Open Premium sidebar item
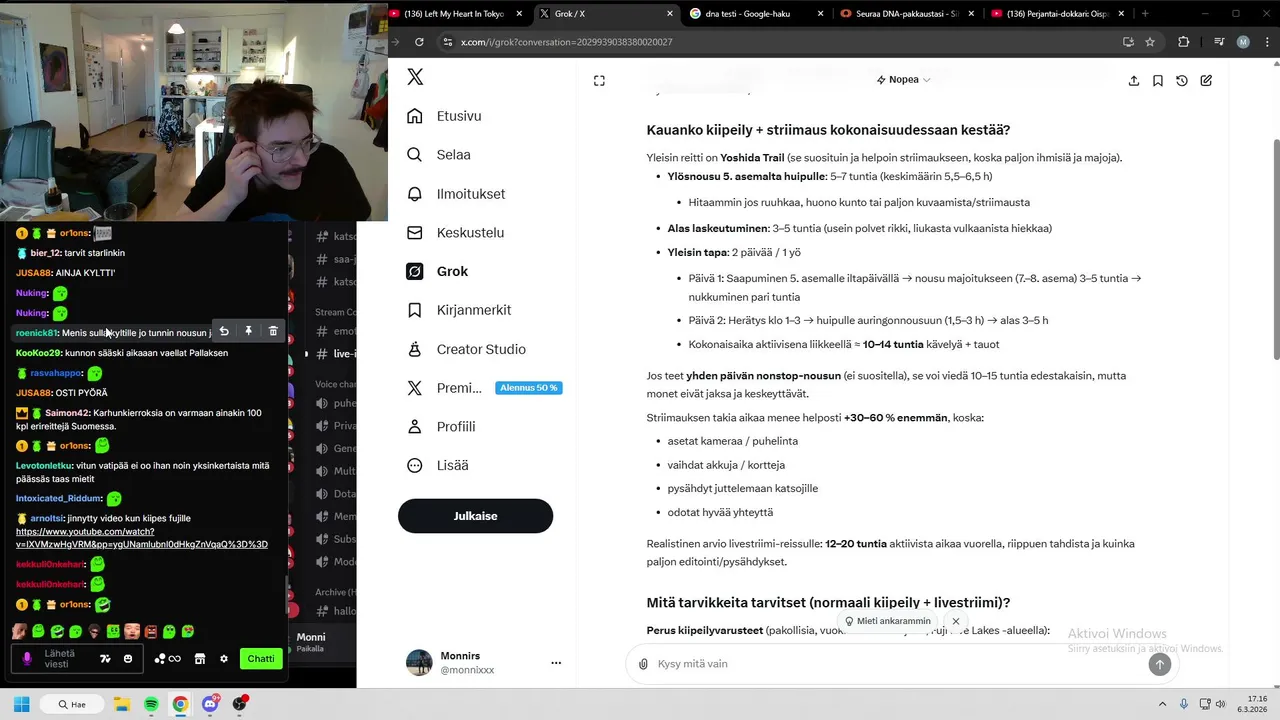Screen dimensions: 1280x720 click(x=445, y=388)
